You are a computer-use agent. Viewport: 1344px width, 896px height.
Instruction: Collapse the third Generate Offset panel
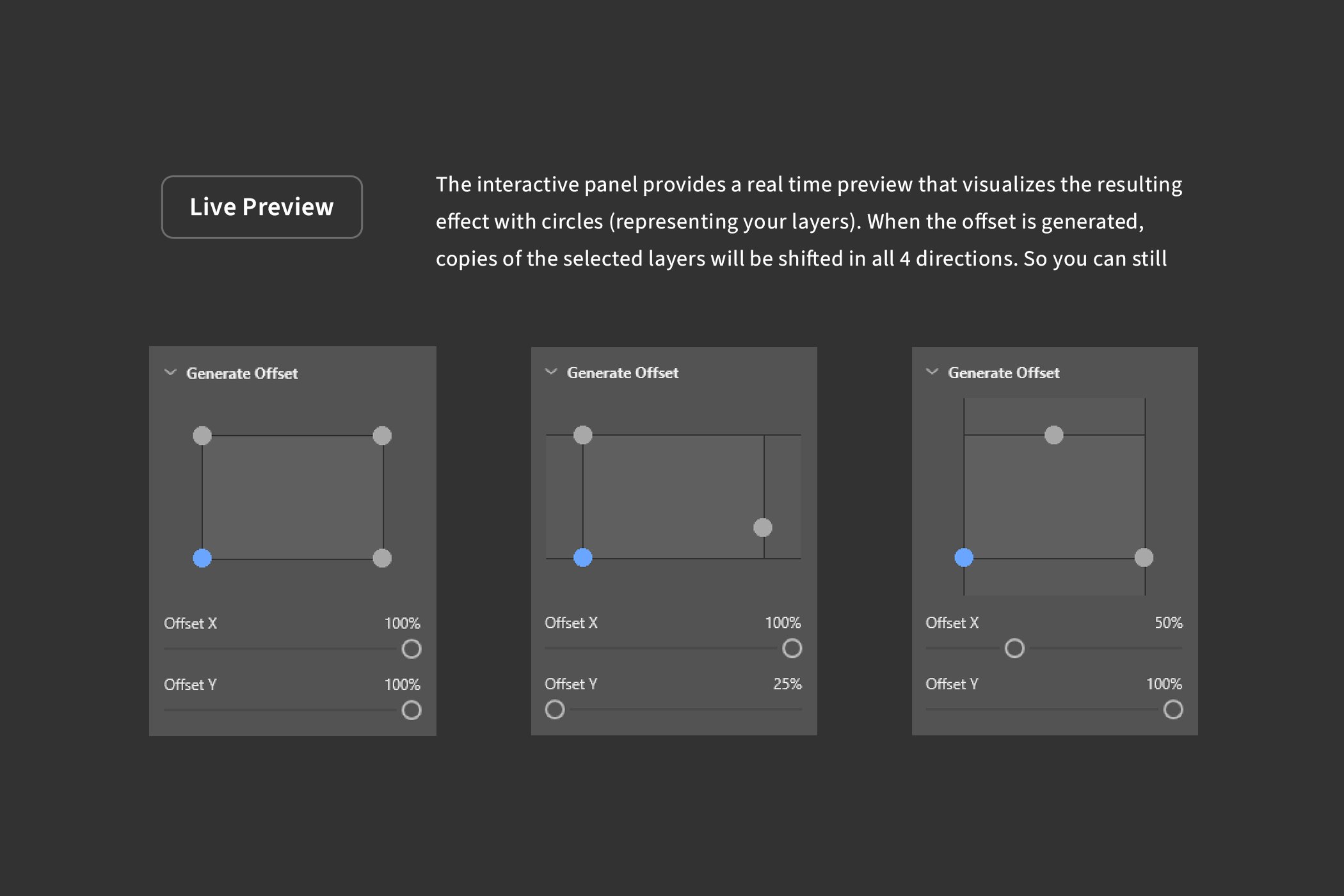(930, 373)
